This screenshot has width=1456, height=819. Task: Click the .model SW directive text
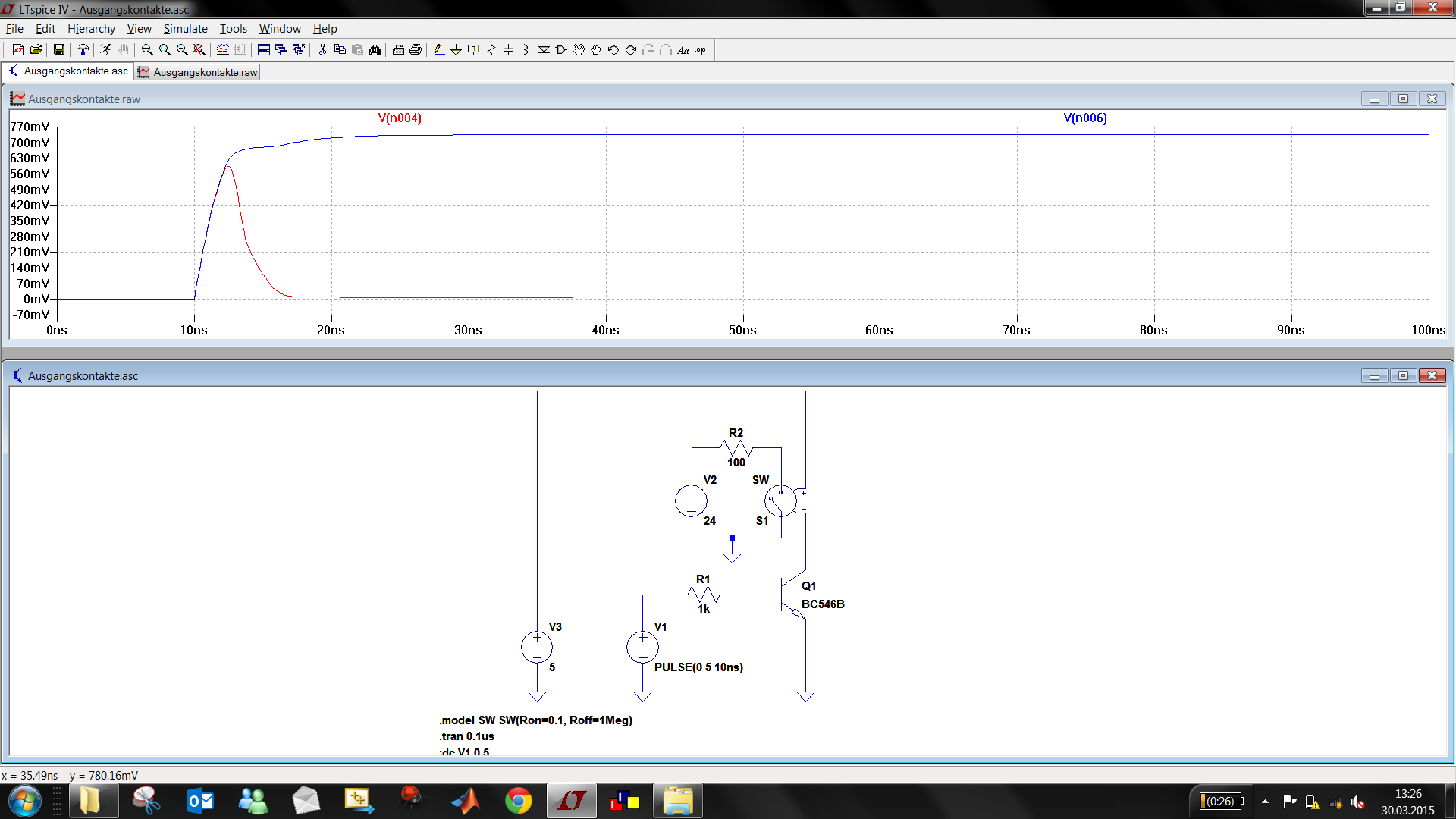[535, 720]
